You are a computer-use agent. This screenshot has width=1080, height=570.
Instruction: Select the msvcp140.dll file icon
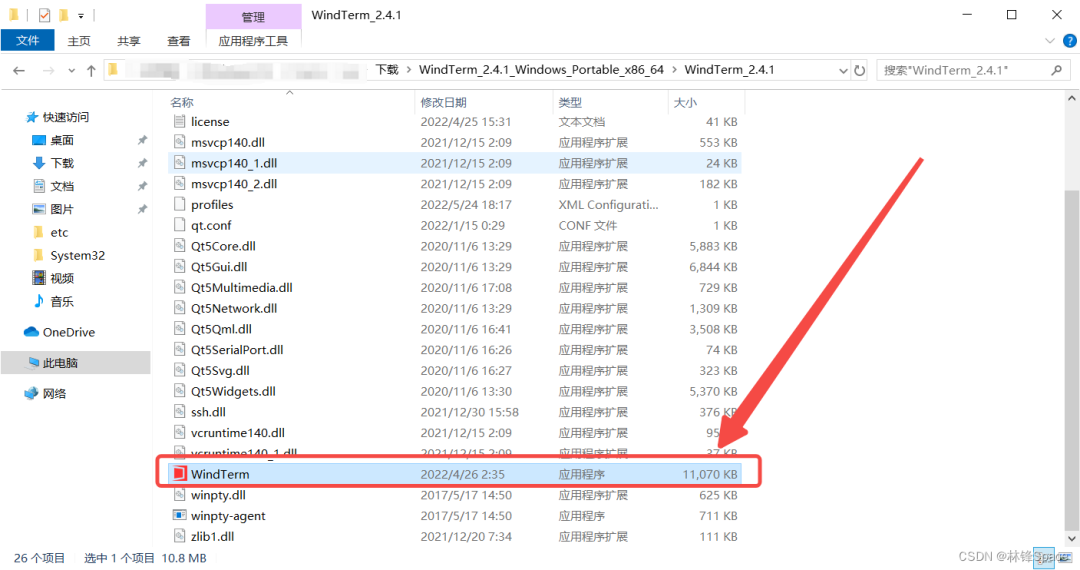(x=179, y=142)
